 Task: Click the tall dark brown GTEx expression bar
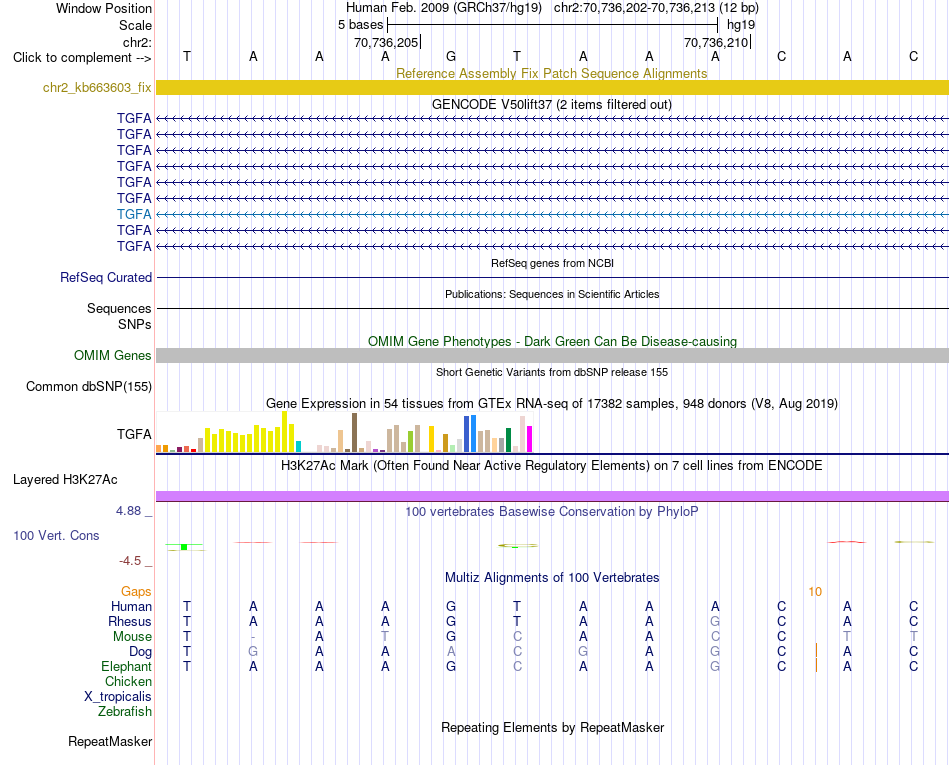tap(354, 432)
